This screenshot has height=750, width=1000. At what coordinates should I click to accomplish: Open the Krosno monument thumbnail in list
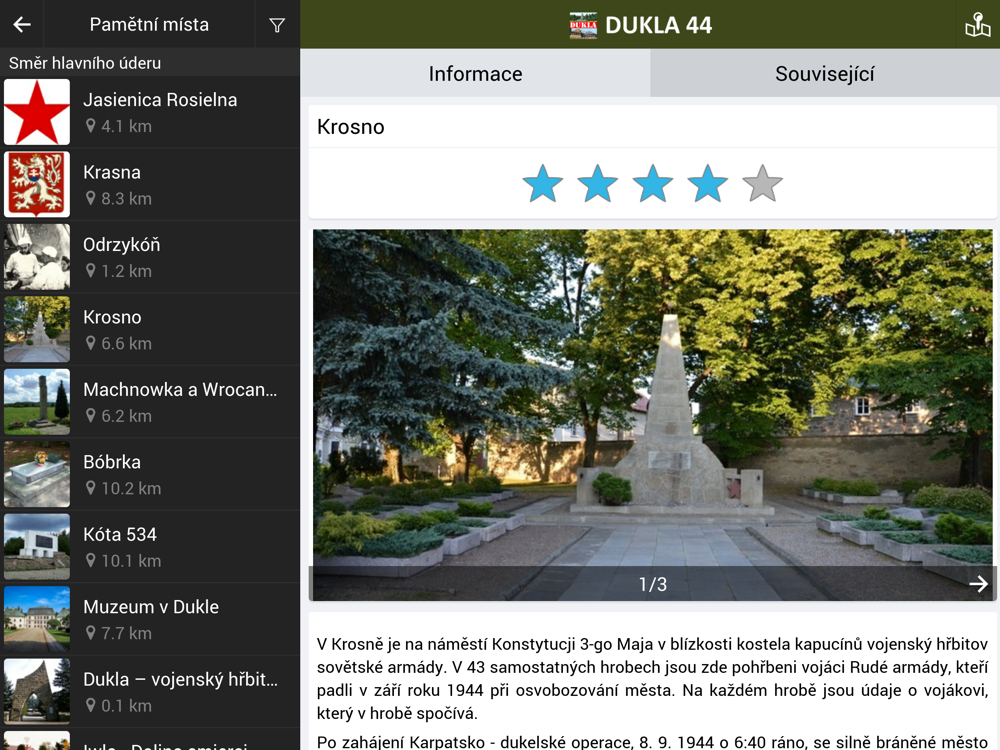(37, 329)
